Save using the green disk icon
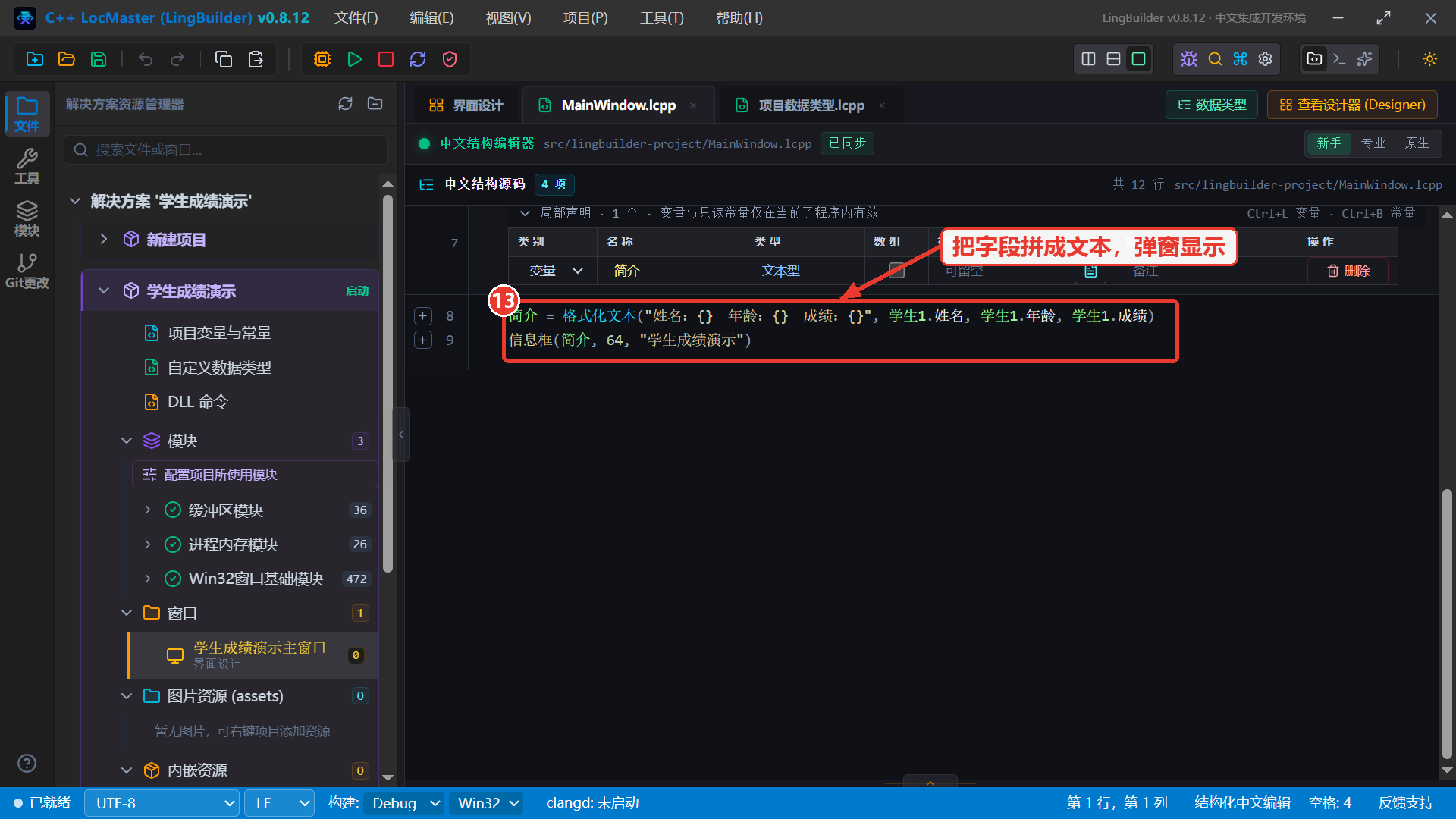Viewport: 1456px width, 819px height. [x=99, y=59]
